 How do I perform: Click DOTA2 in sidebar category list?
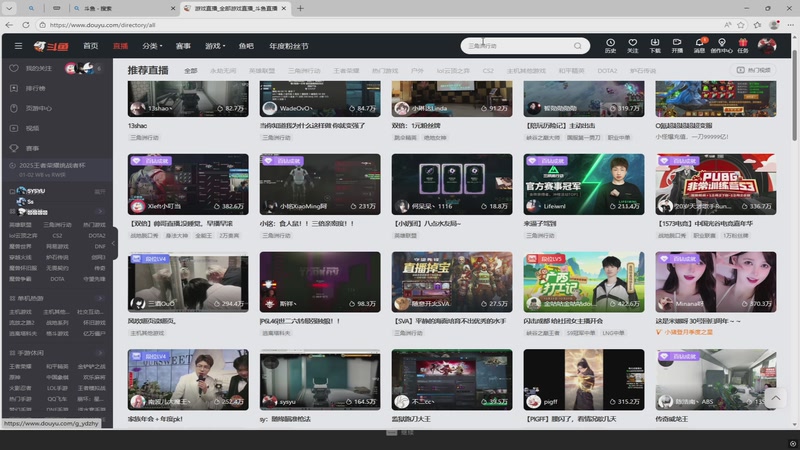point(96,236)
